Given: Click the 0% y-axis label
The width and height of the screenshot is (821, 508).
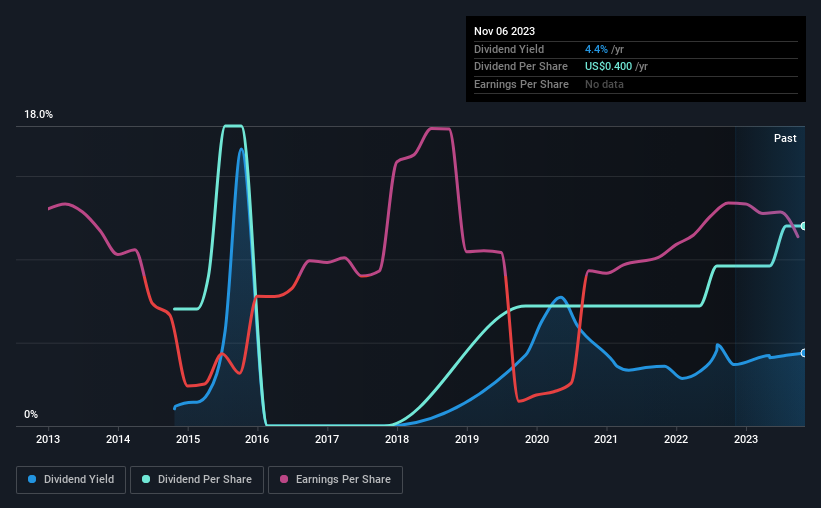Looking at the screenshot, I should [x=31, y=414].
